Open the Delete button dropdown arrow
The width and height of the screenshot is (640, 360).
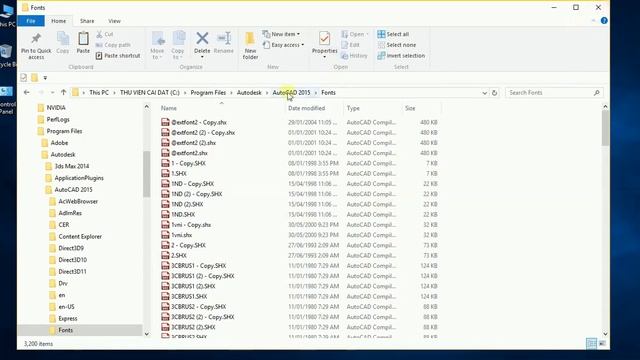coord(202,57)
